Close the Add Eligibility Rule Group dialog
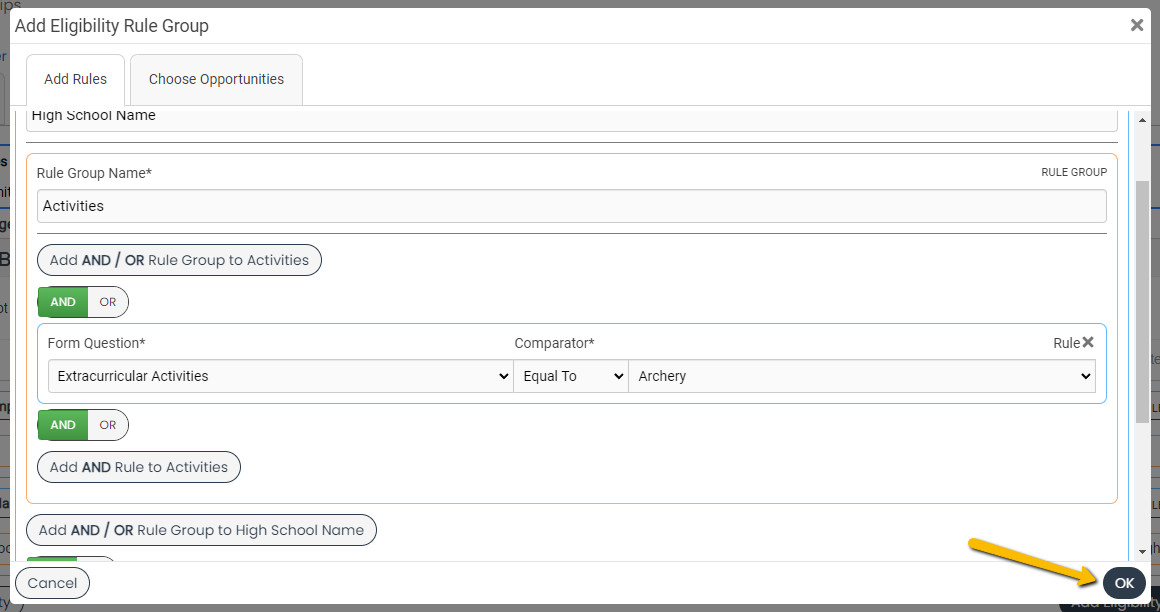 (1136, 26)
